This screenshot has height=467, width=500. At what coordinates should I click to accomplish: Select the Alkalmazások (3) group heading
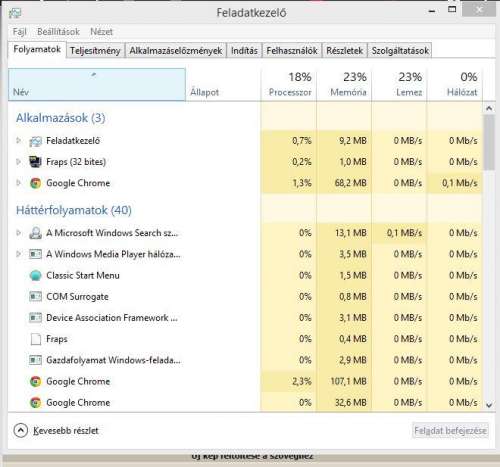(x=61, y=118)
